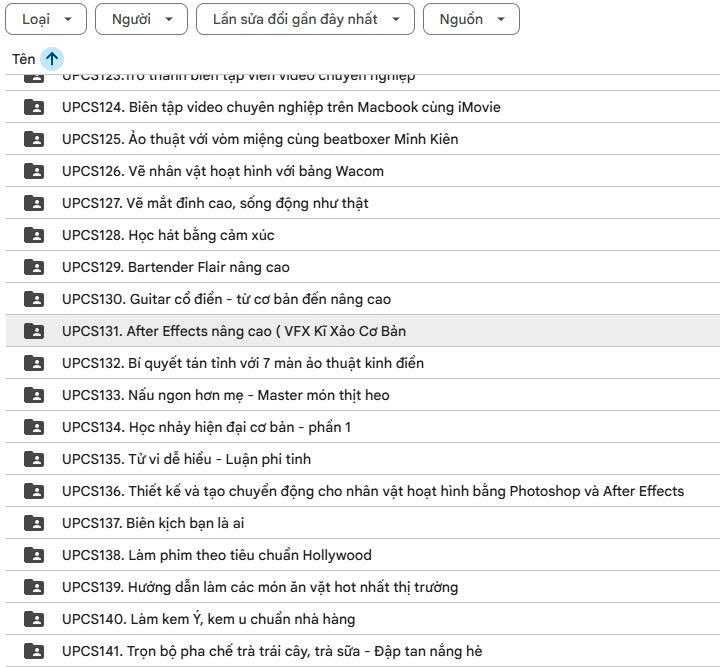The width and height of the screenshot is (720, 667).
Task: Open the Người filter dropdown
Action: pos(141,19)
